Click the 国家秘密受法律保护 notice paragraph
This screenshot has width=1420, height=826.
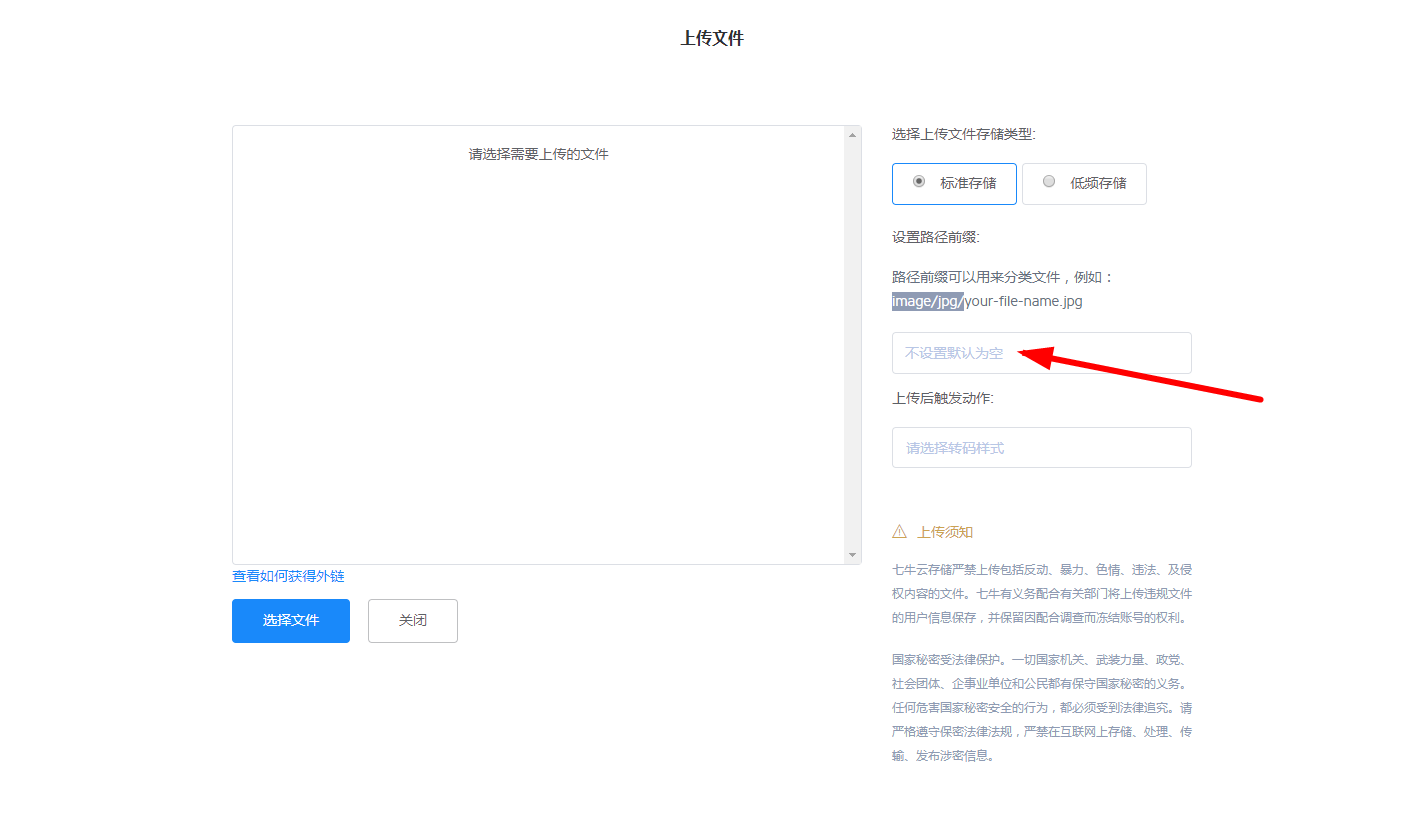click(1041, 708)
